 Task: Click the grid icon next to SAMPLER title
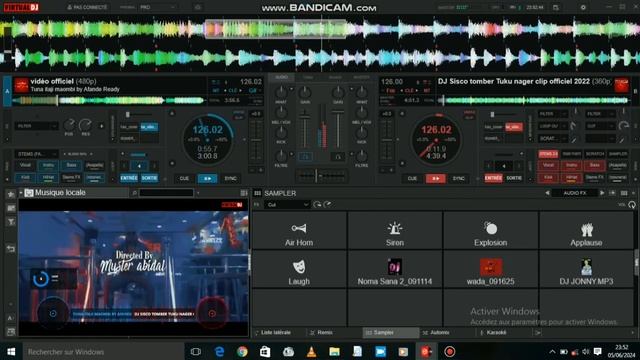[257, 193]
